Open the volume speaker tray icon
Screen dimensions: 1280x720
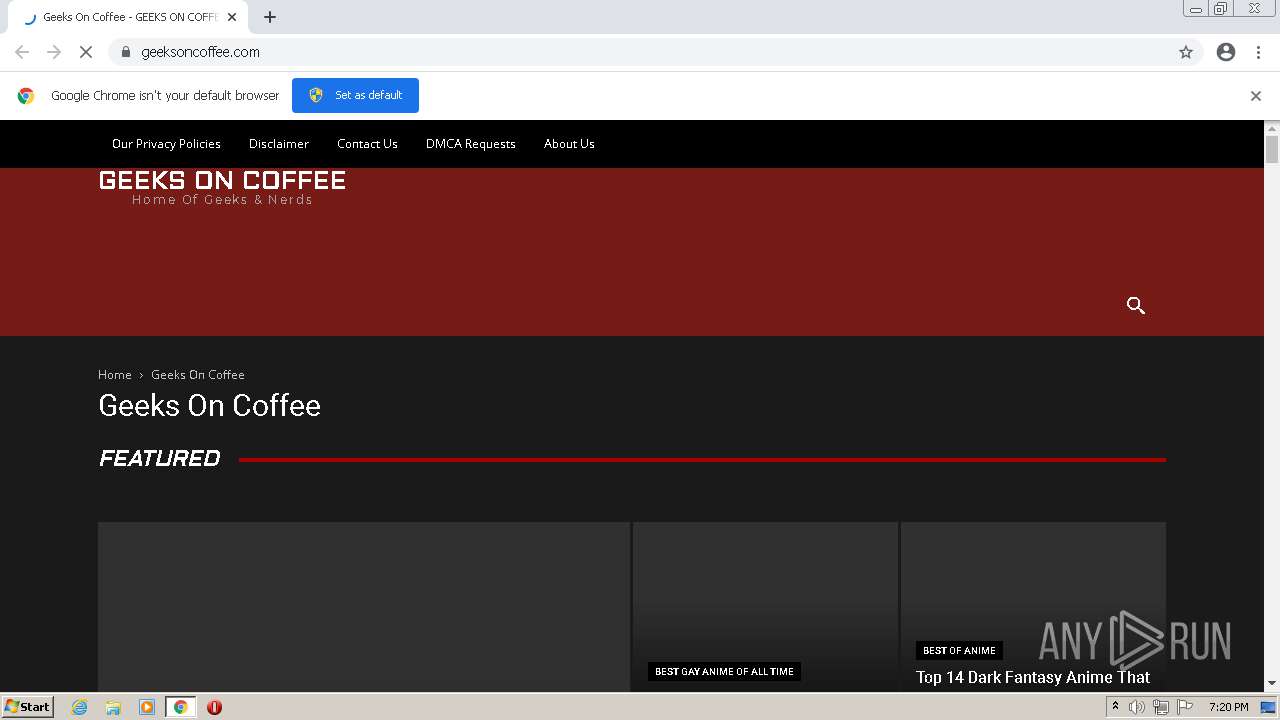[1137, 707]
